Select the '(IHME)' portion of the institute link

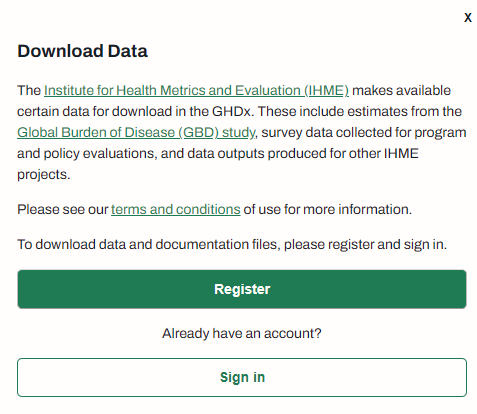coord(326,90)
